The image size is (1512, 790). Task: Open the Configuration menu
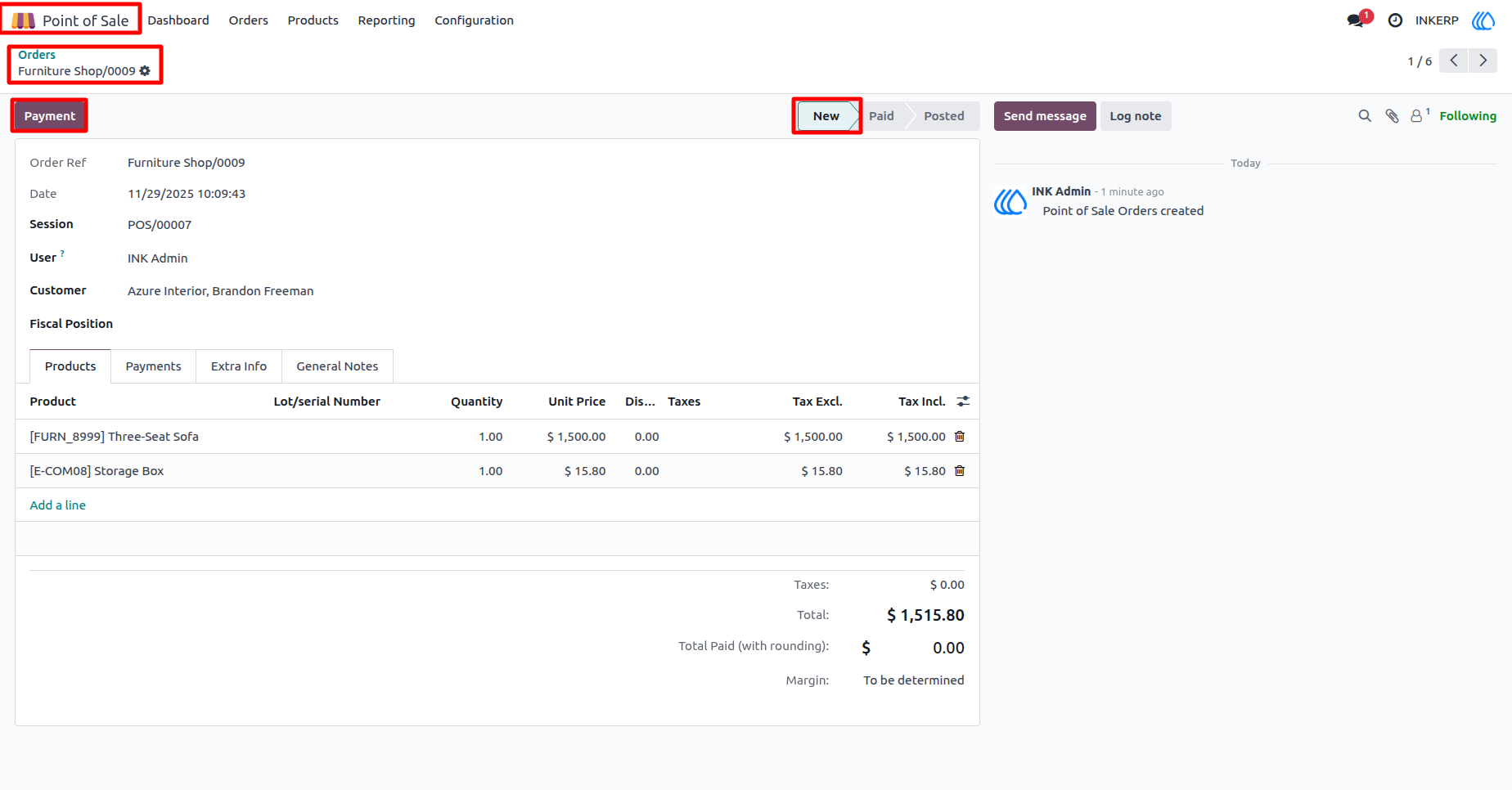[474, 20]
